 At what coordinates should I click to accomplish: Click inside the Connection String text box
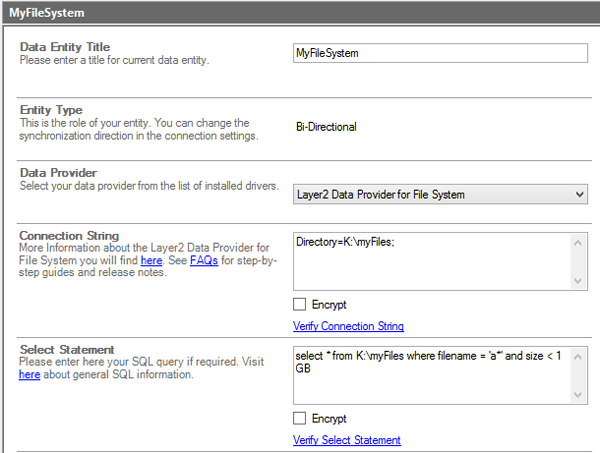pos(430,262)
